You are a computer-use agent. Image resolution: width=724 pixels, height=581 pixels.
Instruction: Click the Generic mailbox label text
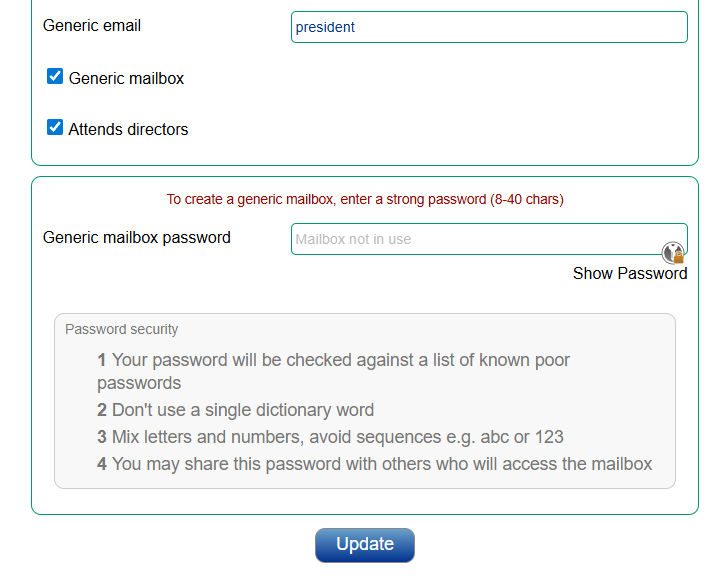coord(126,79)
